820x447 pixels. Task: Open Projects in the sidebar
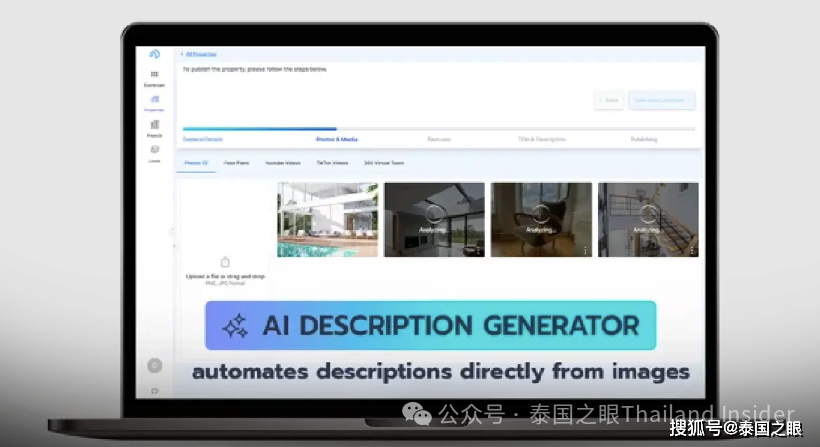tap(154, 128)
